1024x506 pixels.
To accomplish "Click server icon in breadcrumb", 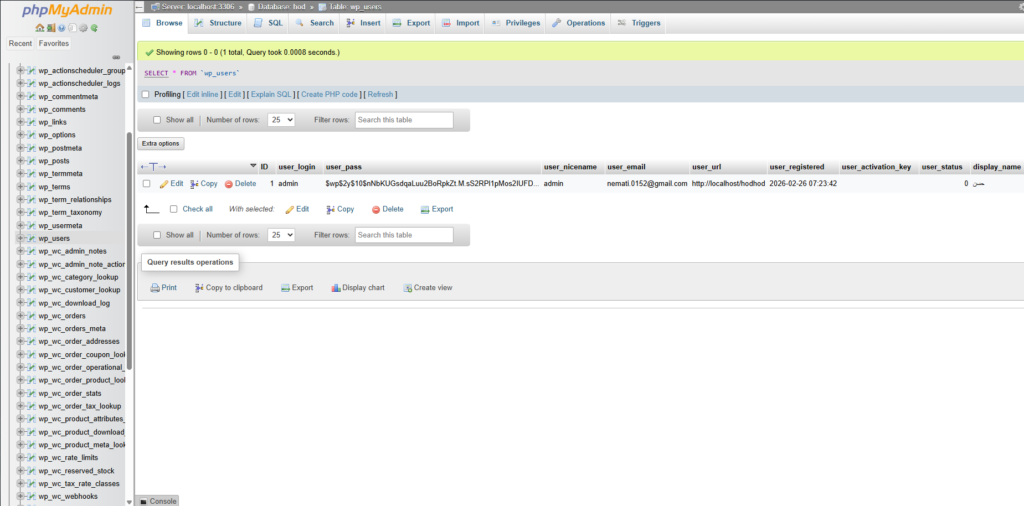I will pyautogui.click(x=155, y=7).
